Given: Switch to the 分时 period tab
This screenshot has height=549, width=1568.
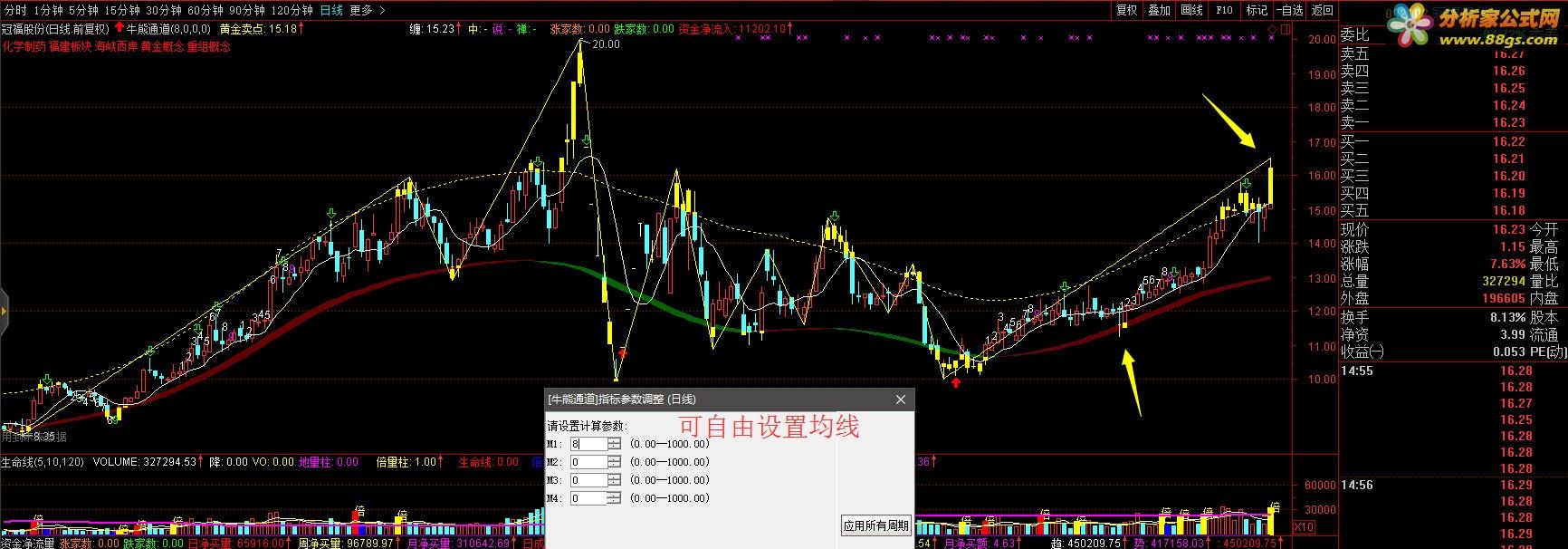Looking at the screenshot, I should [x=15, y=10].
